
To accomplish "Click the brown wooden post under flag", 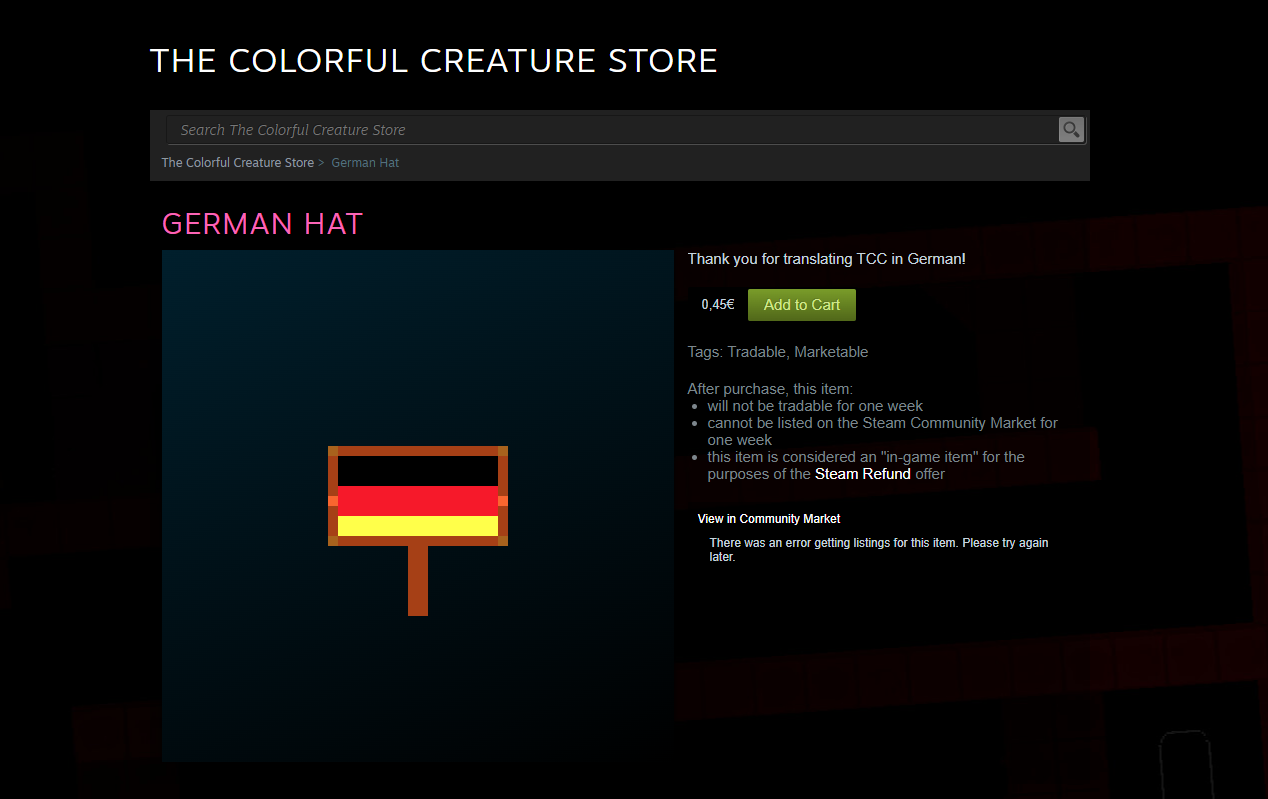I will pos(418,581).
